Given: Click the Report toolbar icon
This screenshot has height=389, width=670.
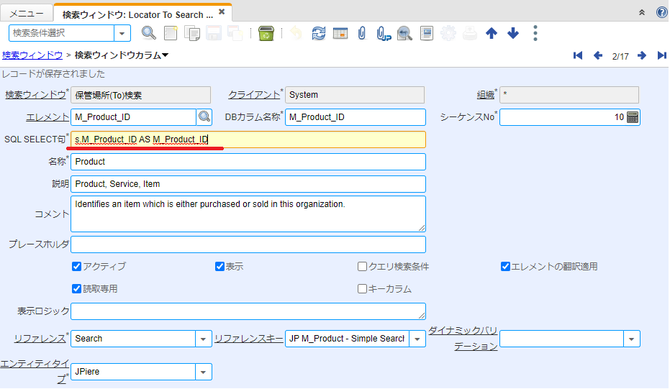Looking at the screenshot, I should (426, 33).
